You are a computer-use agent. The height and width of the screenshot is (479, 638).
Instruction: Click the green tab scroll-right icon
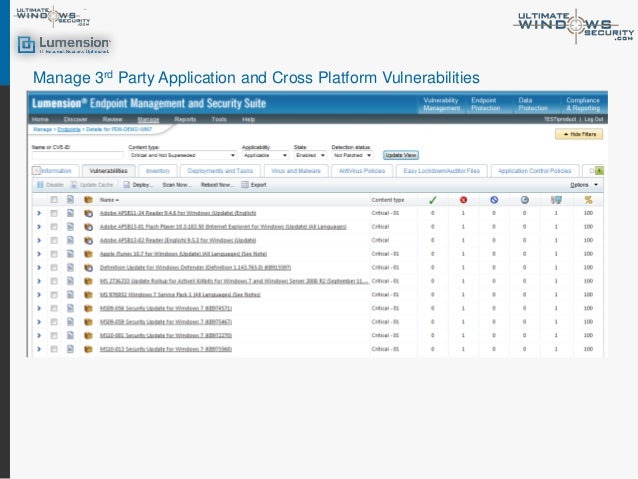coord(599,171)
